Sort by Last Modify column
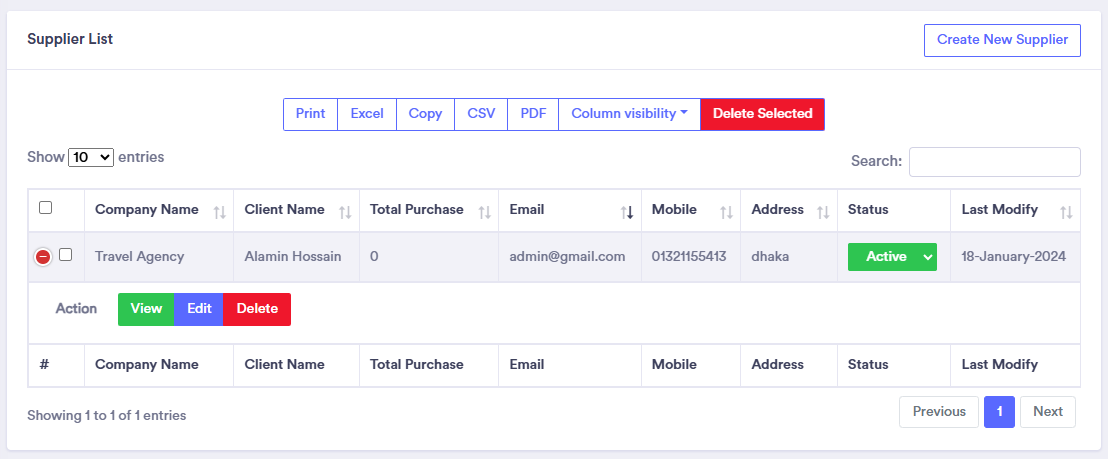The height and width of the screenshot is (459, 1108). point(1000,210)
